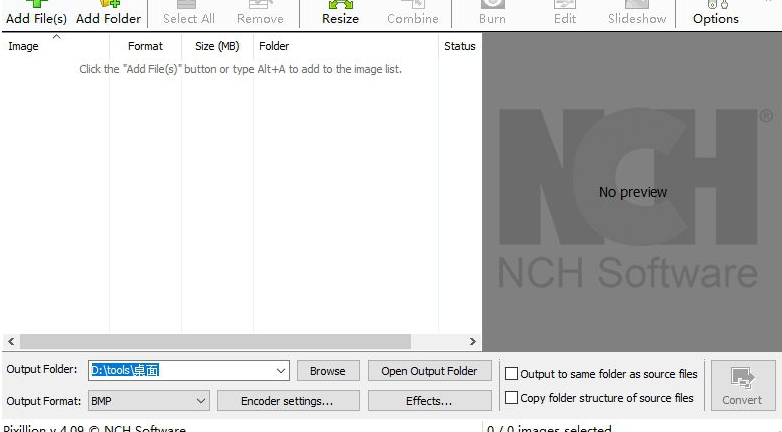
Task: Click the Select All toolbar button
Action: (x=189, y=14)
